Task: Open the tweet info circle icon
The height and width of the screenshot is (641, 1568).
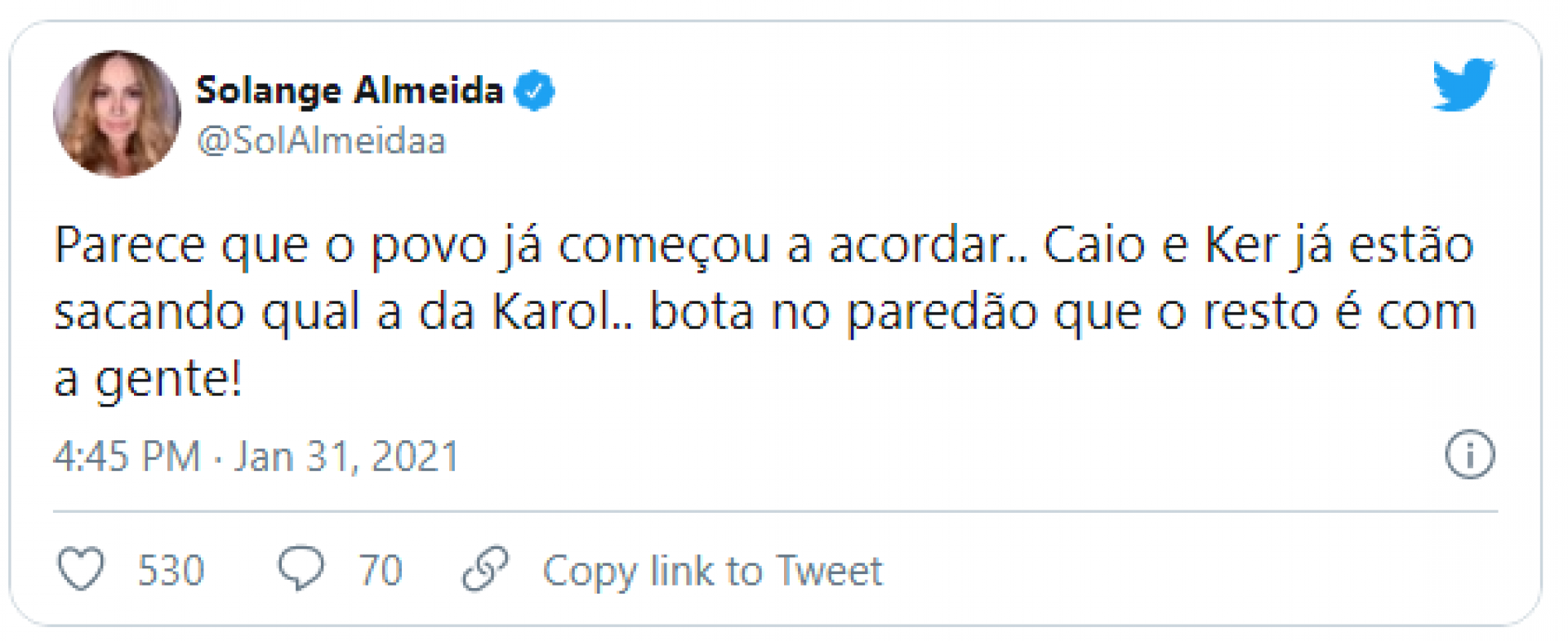Action: point(1469,454)
